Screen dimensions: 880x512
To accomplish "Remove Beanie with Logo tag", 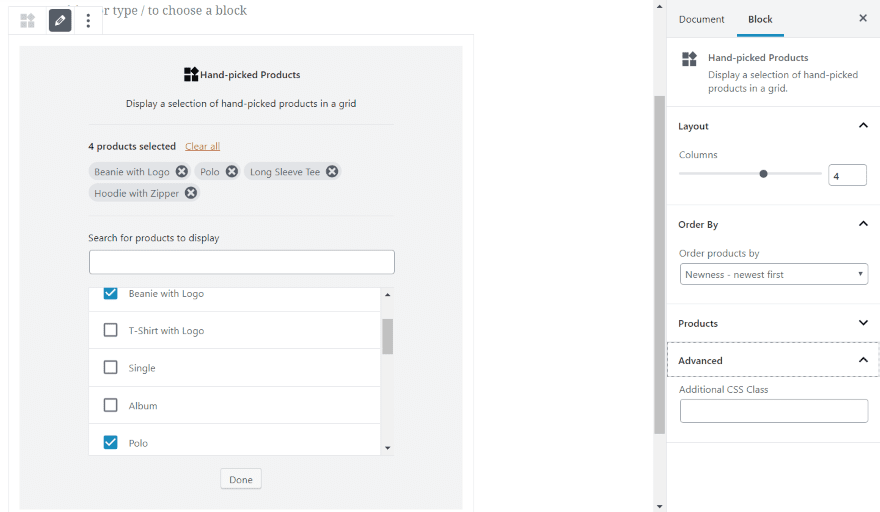I will coord(181,172).
